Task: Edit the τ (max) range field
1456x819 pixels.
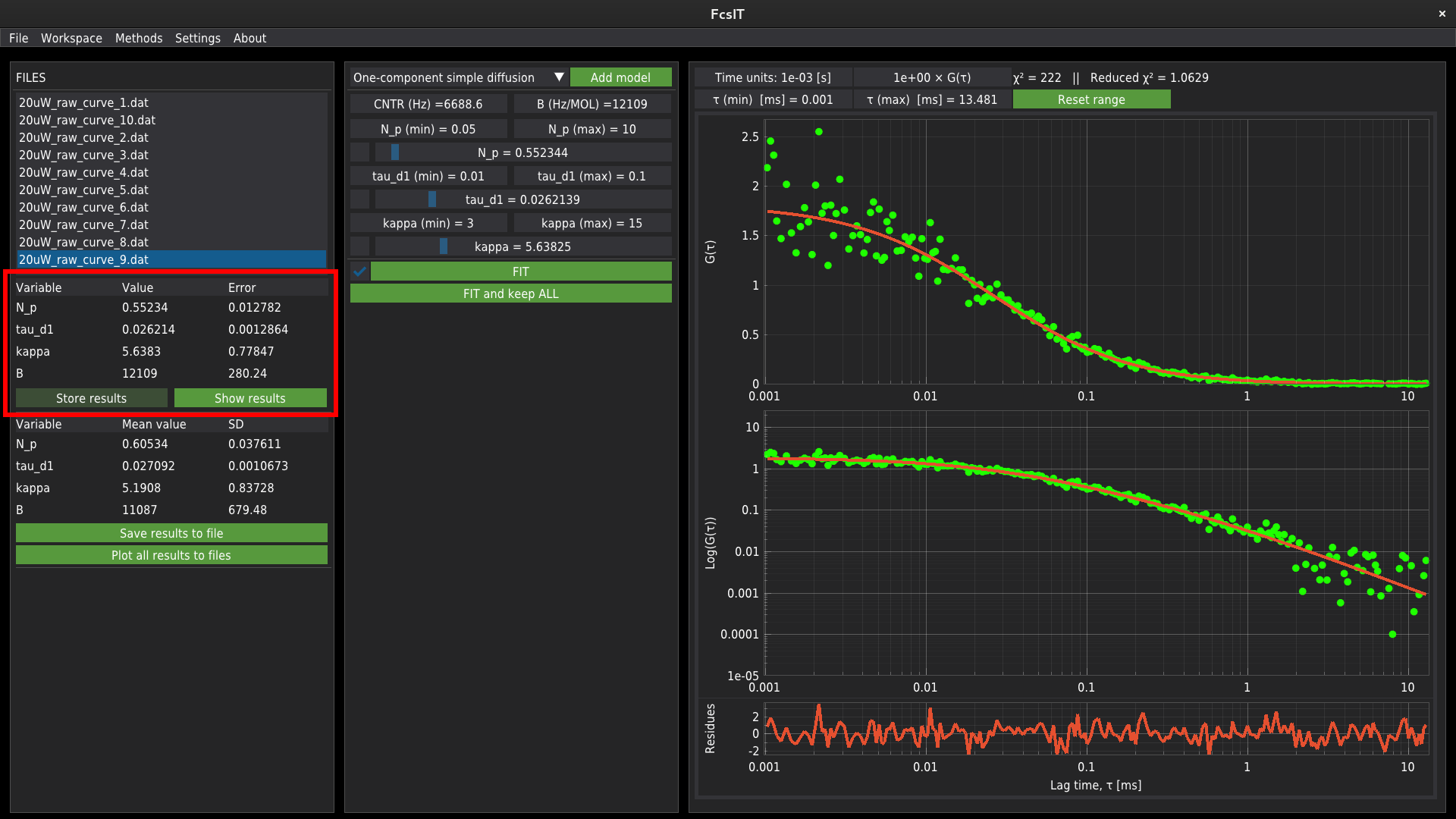Action: pos(931,99)
